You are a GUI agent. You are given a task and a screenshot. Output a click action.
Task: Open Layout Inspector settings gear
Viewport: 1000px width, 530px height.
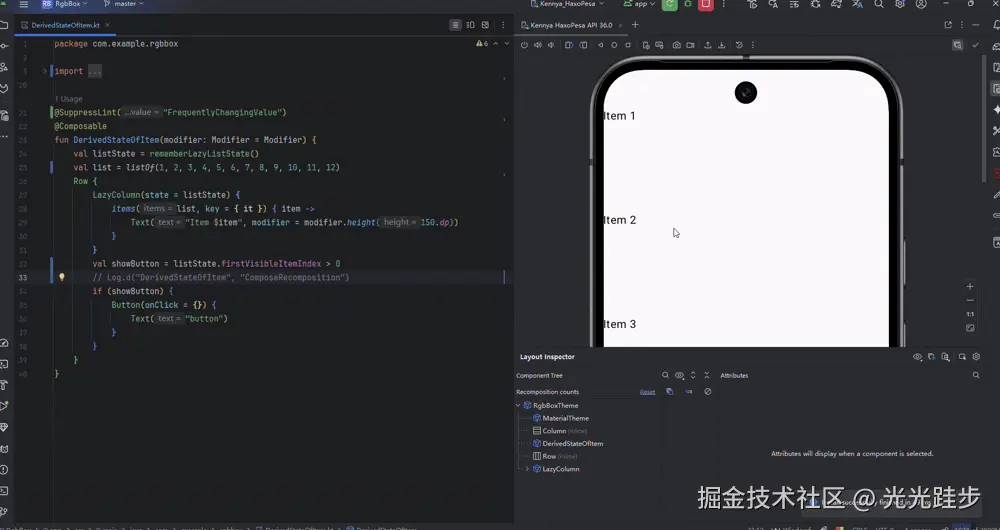(976, 357)
